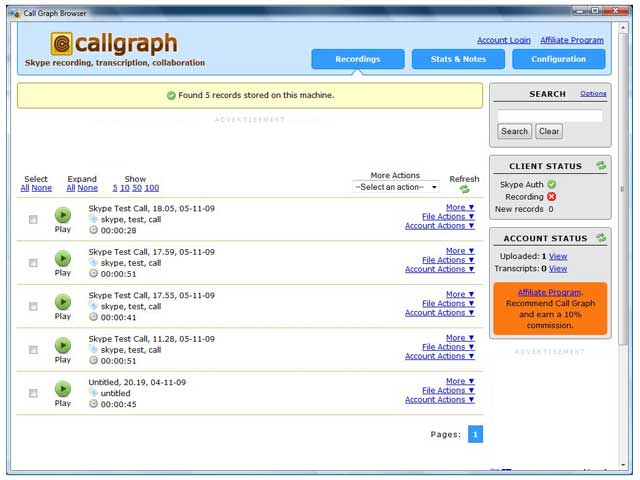Play the Untitled 20.19 recording
Viewport: 640px width, 480px height.
tap(63, 389)
